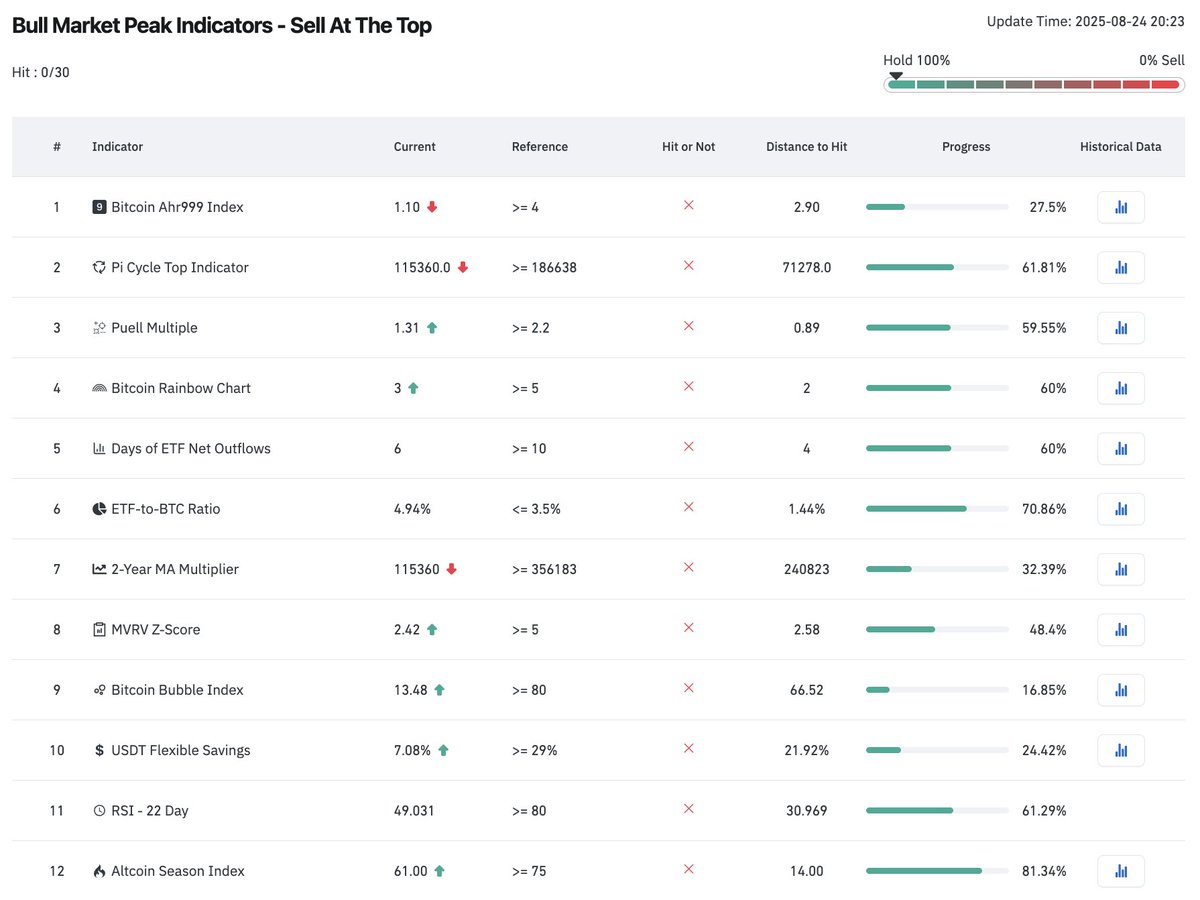
Task: View Puell Multiple historical chart icon
Action: point(1121,328)
